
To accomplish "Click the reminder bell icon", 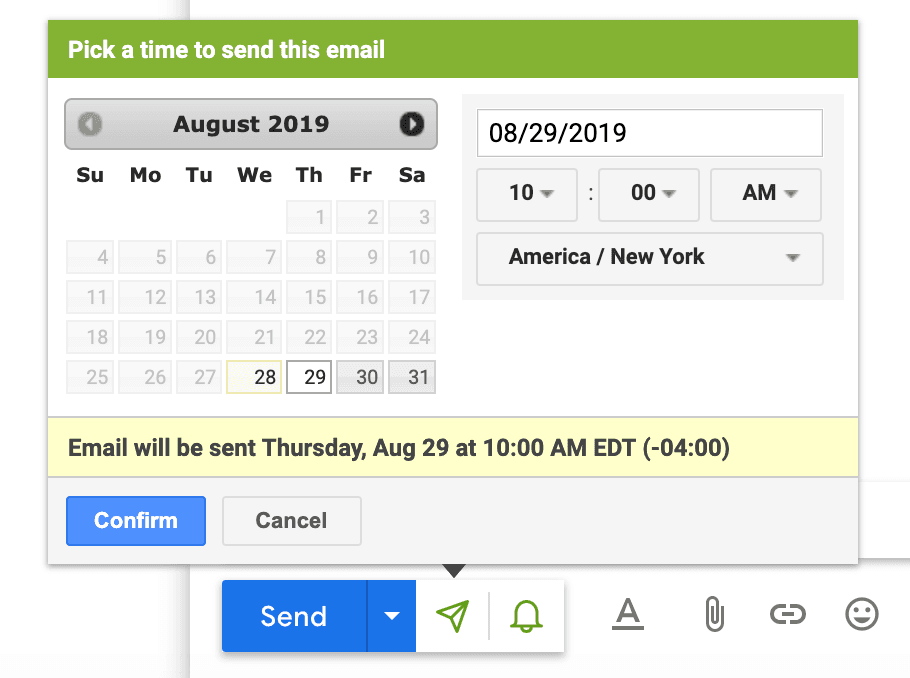I will 527,616.
